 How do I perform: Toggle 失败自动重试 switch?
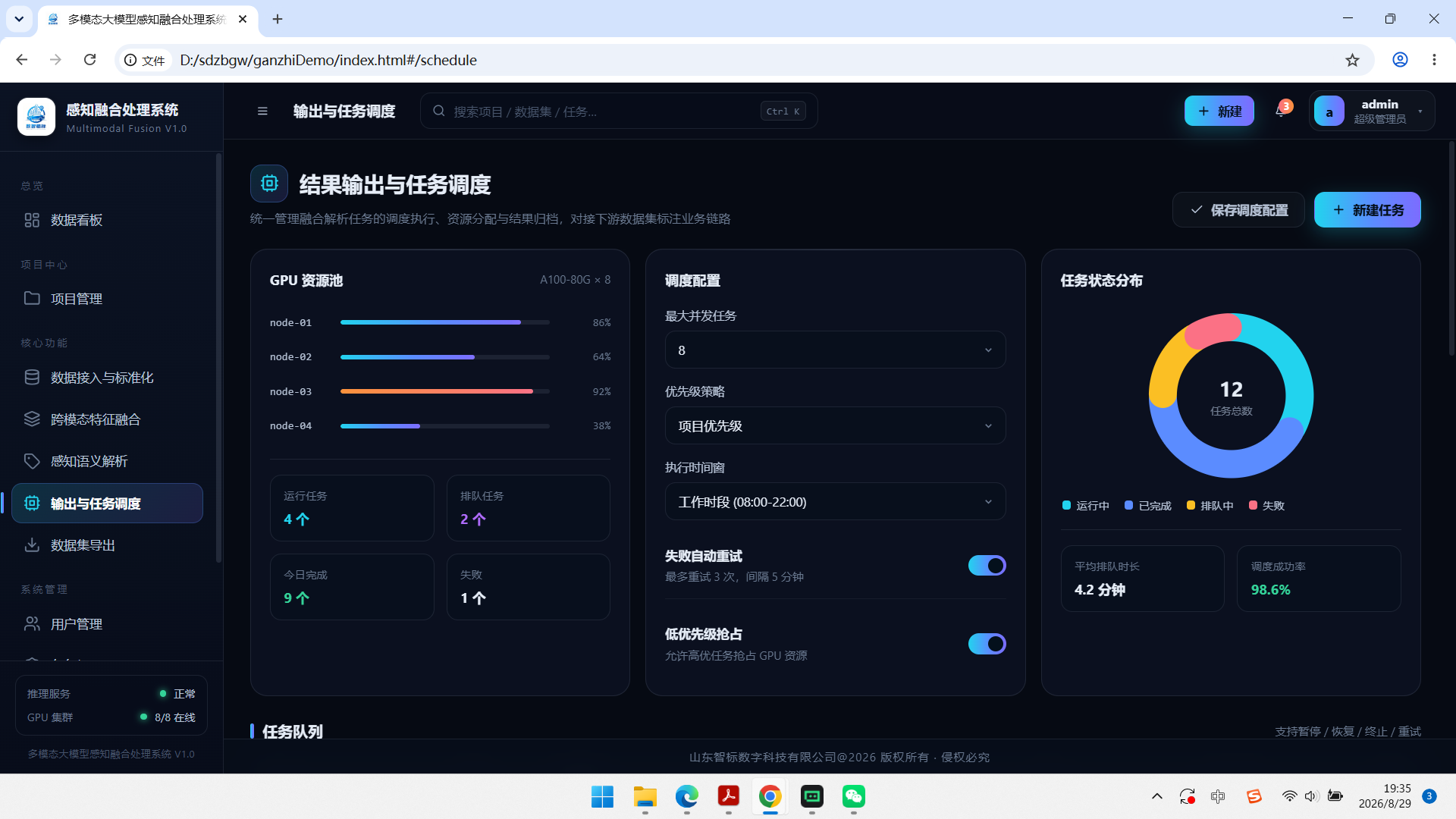pyautogui.click(x=987, y=566)
